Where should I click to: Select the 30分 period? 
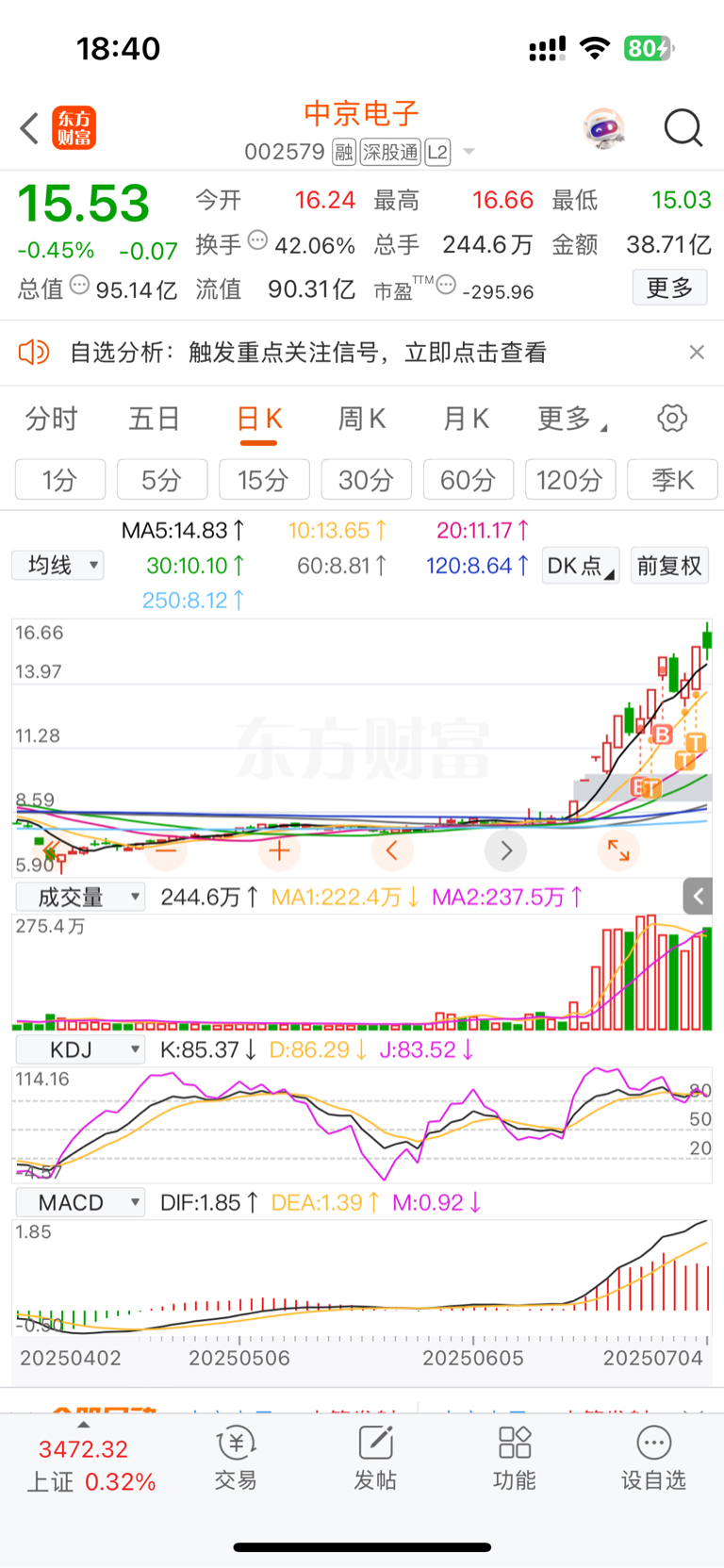point(366,480)
